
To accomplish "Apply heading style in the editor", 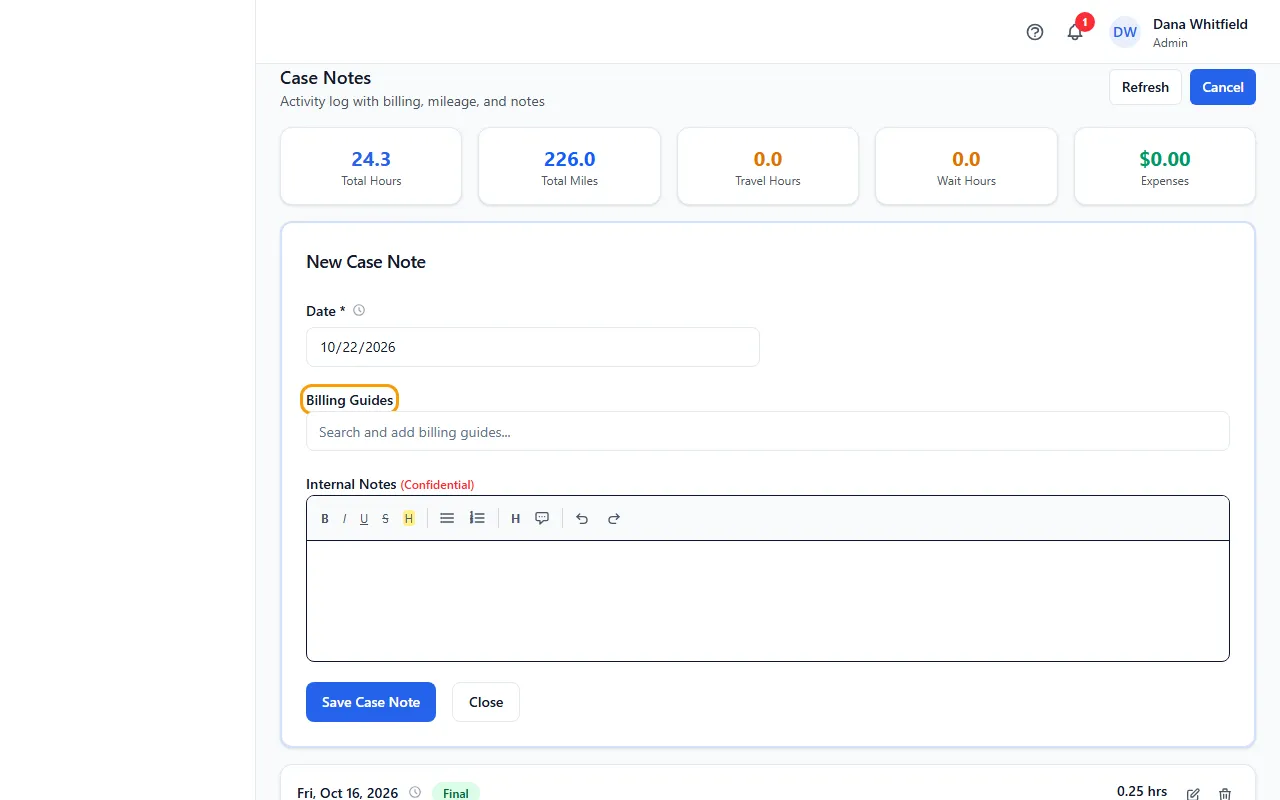I will pyautogui.click(x=516, y=518).
